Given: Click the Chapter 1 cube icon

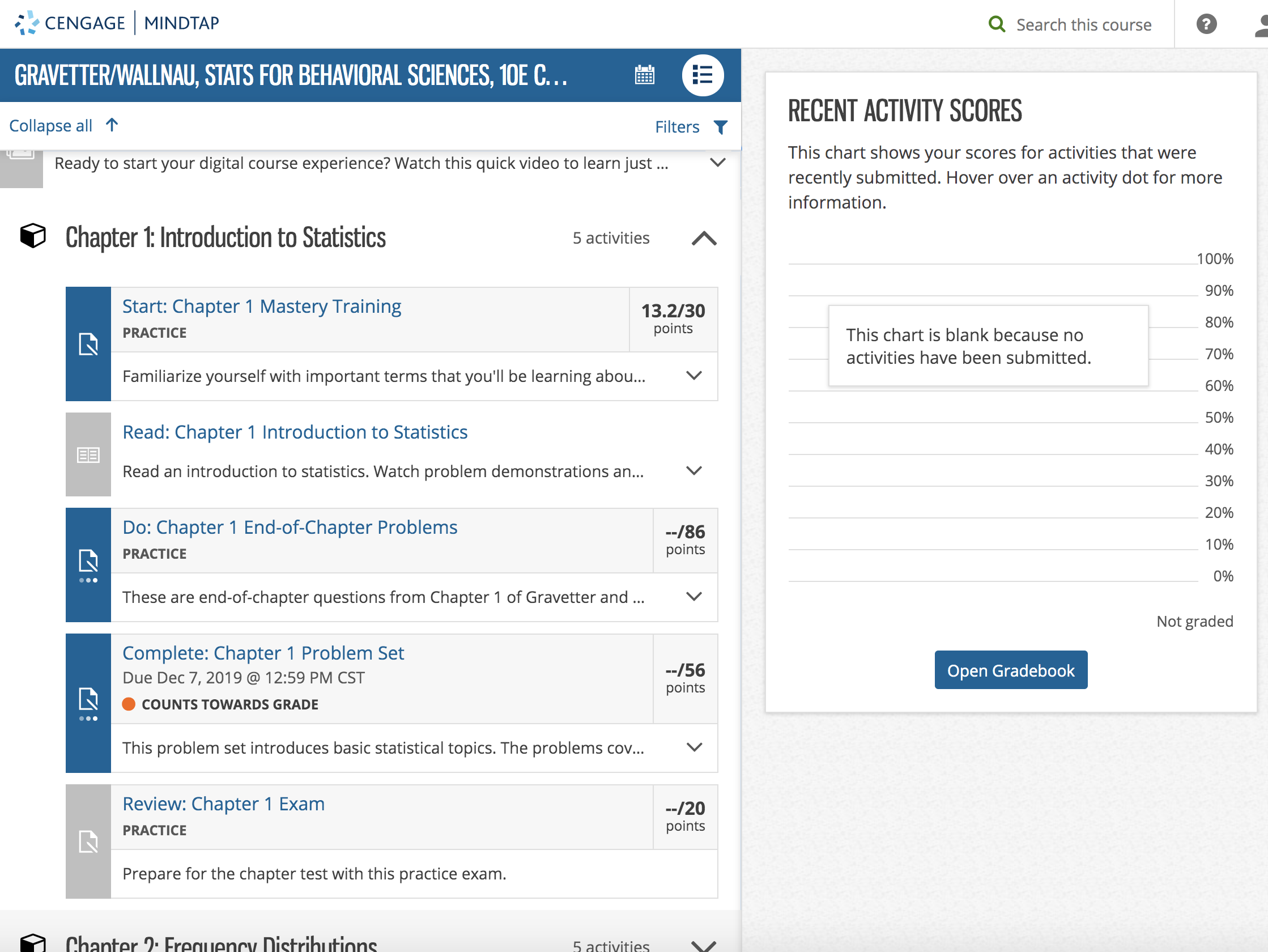Looking at the screenshot, I should [33, 236].
